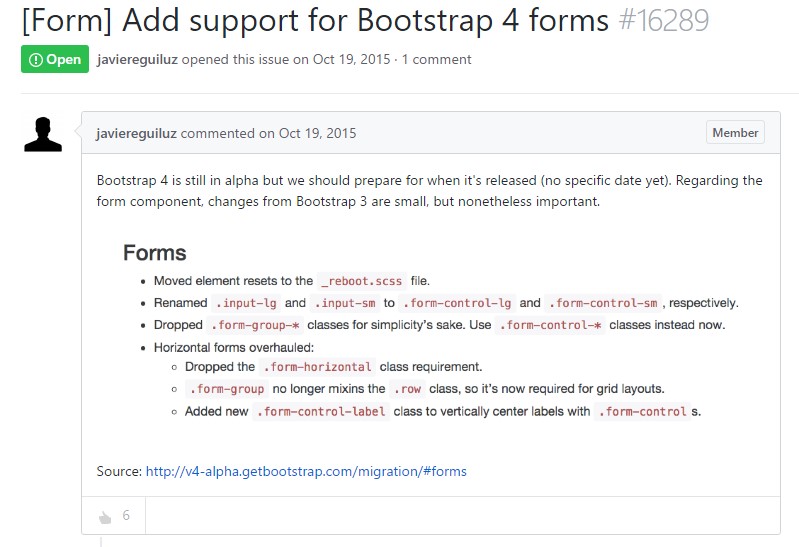Click the 'Oct 19, 2015' date in issue header
Viewport: 799px width, 547px height.
coord(351,59)
